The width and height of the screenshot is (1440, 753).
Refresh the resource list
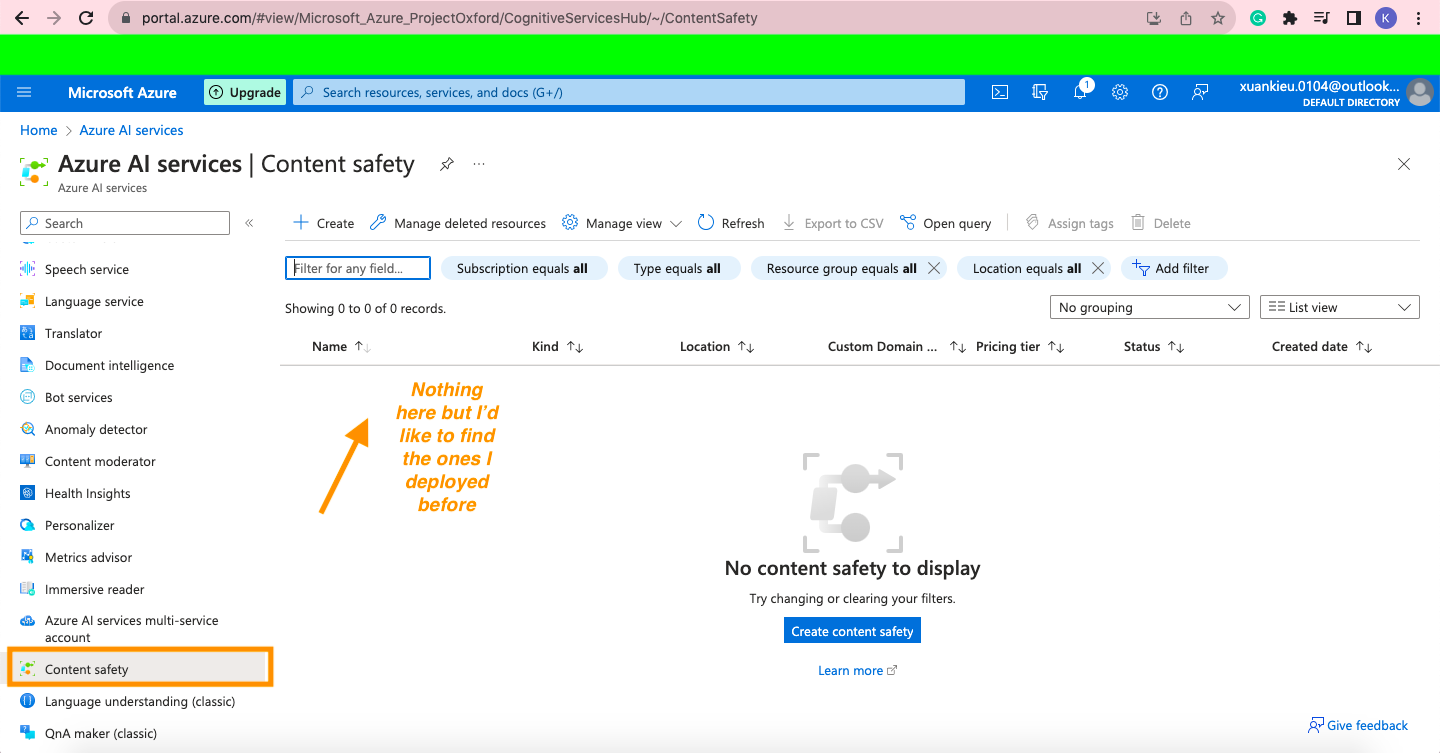pyautogui.click(x=731, y=223)
